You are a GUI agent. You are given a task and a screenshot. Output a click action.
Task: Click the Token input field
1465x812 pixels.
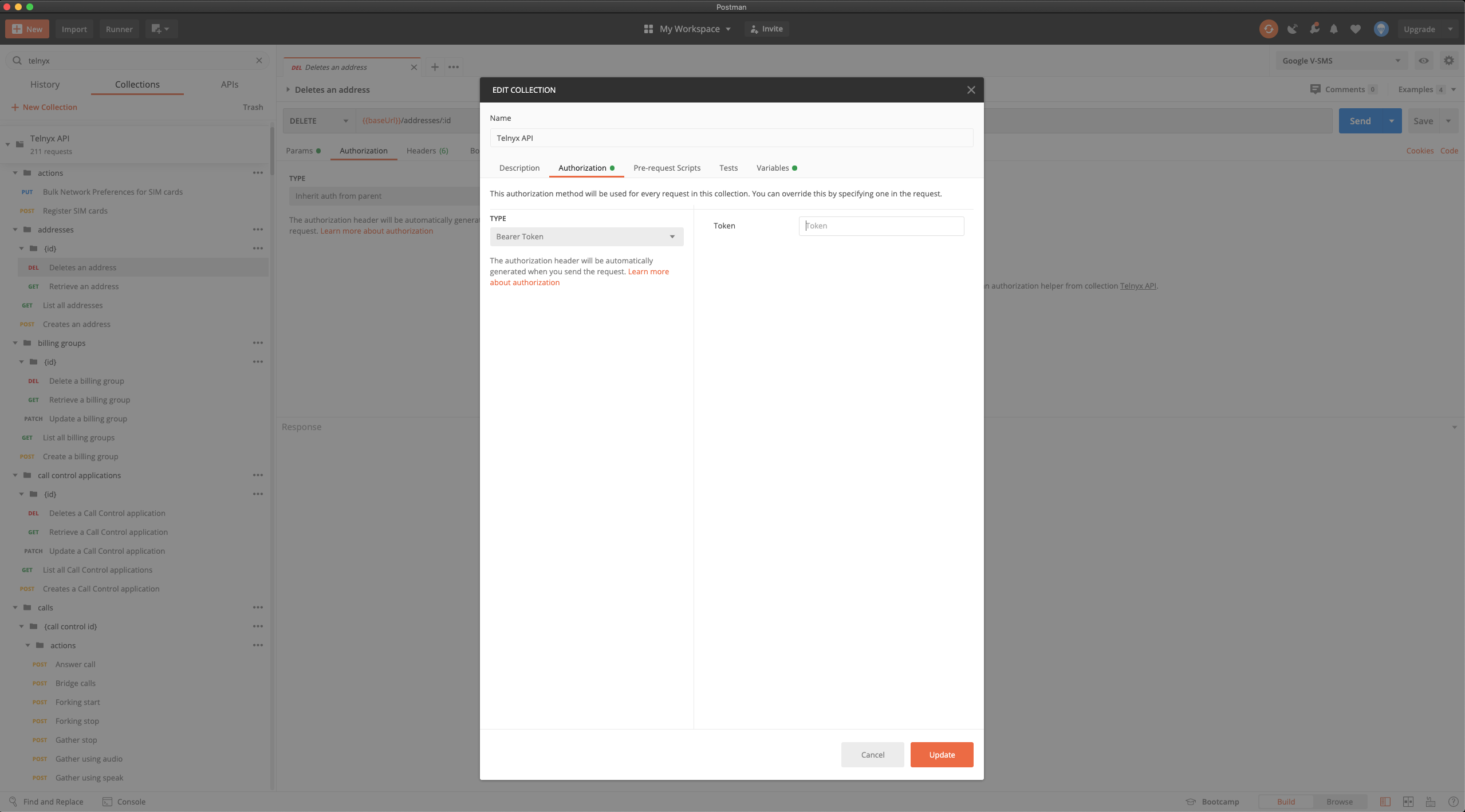point(881,226)
